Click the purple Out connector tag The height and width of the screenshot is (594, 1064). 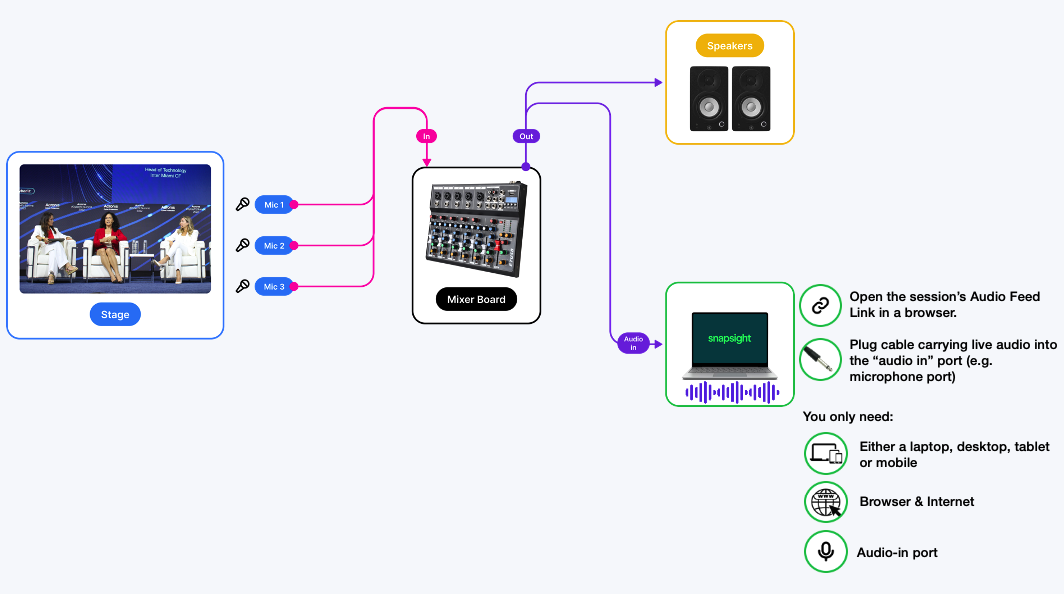526,136
